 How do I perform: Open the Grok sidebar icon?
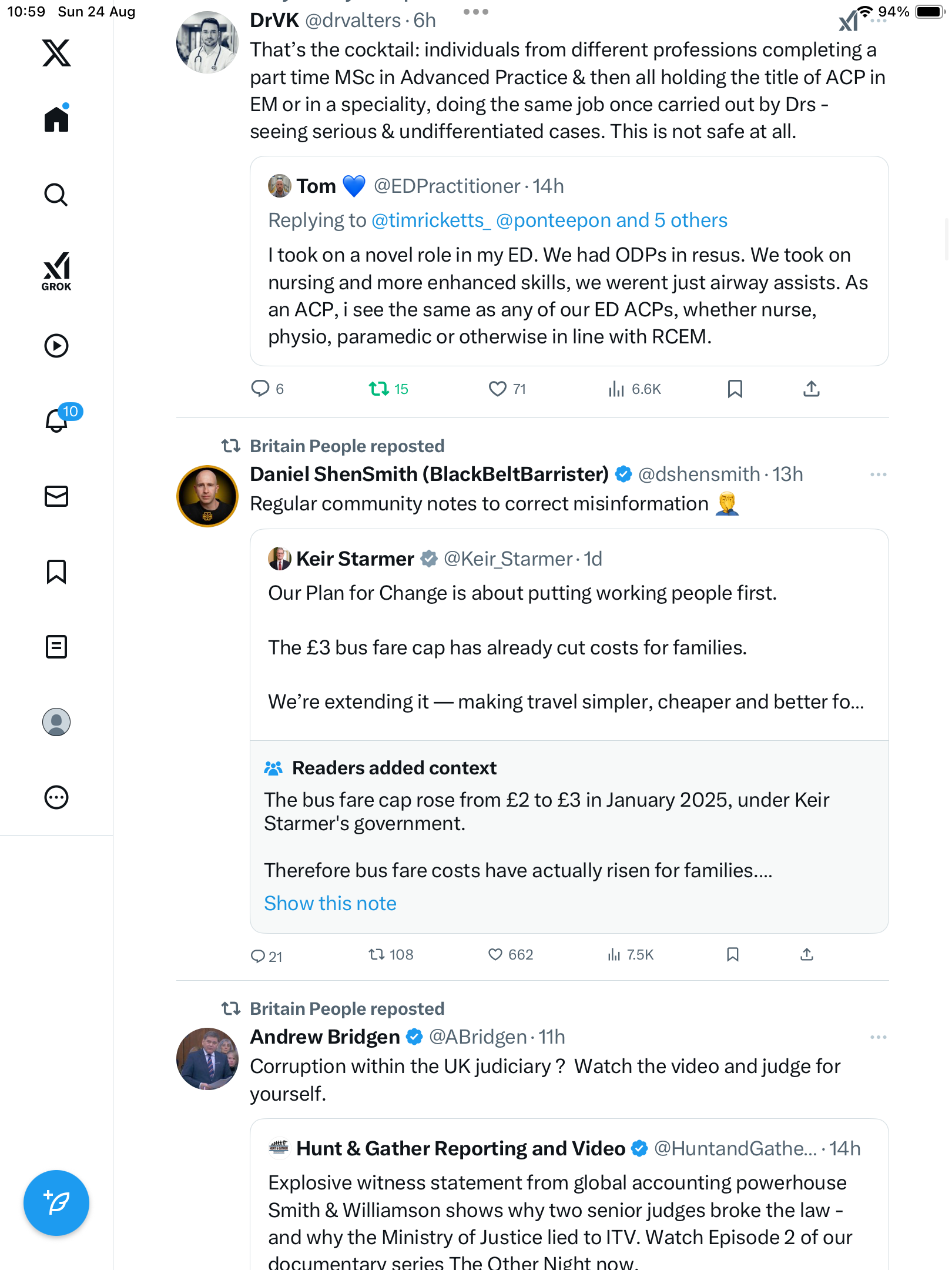[56, 271]
